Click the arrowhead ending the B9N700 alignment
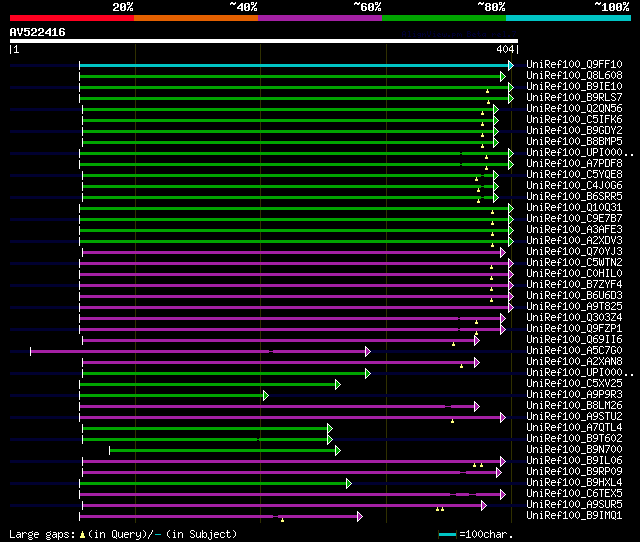Image resolution: width=640 pixels, height=542 pixels. click(x=338, y=451)
